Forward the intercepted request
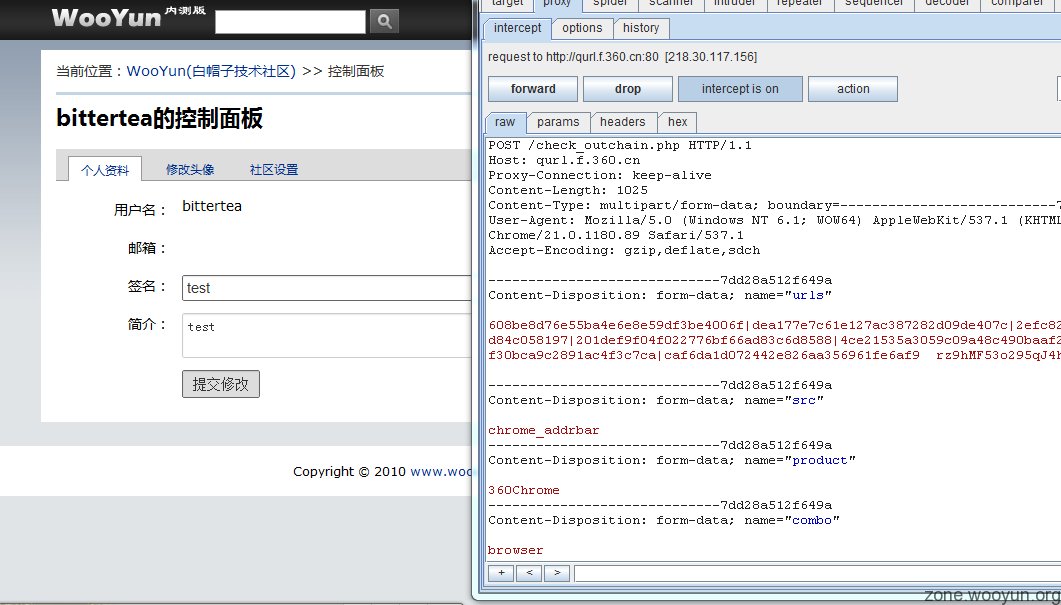 coord(533,89)
